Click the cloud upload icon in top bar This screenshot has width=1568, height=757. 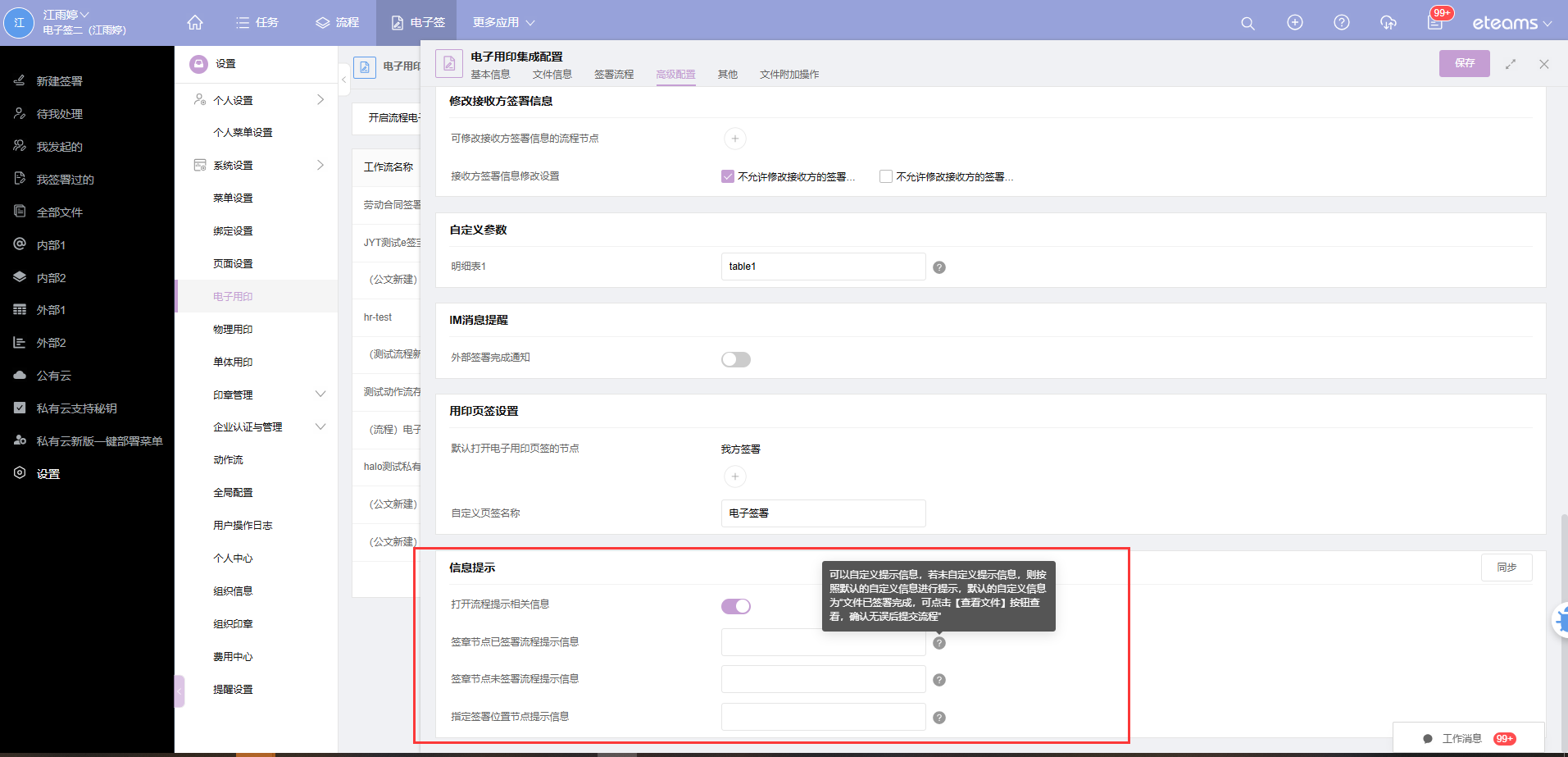[x=1388, y=23]
